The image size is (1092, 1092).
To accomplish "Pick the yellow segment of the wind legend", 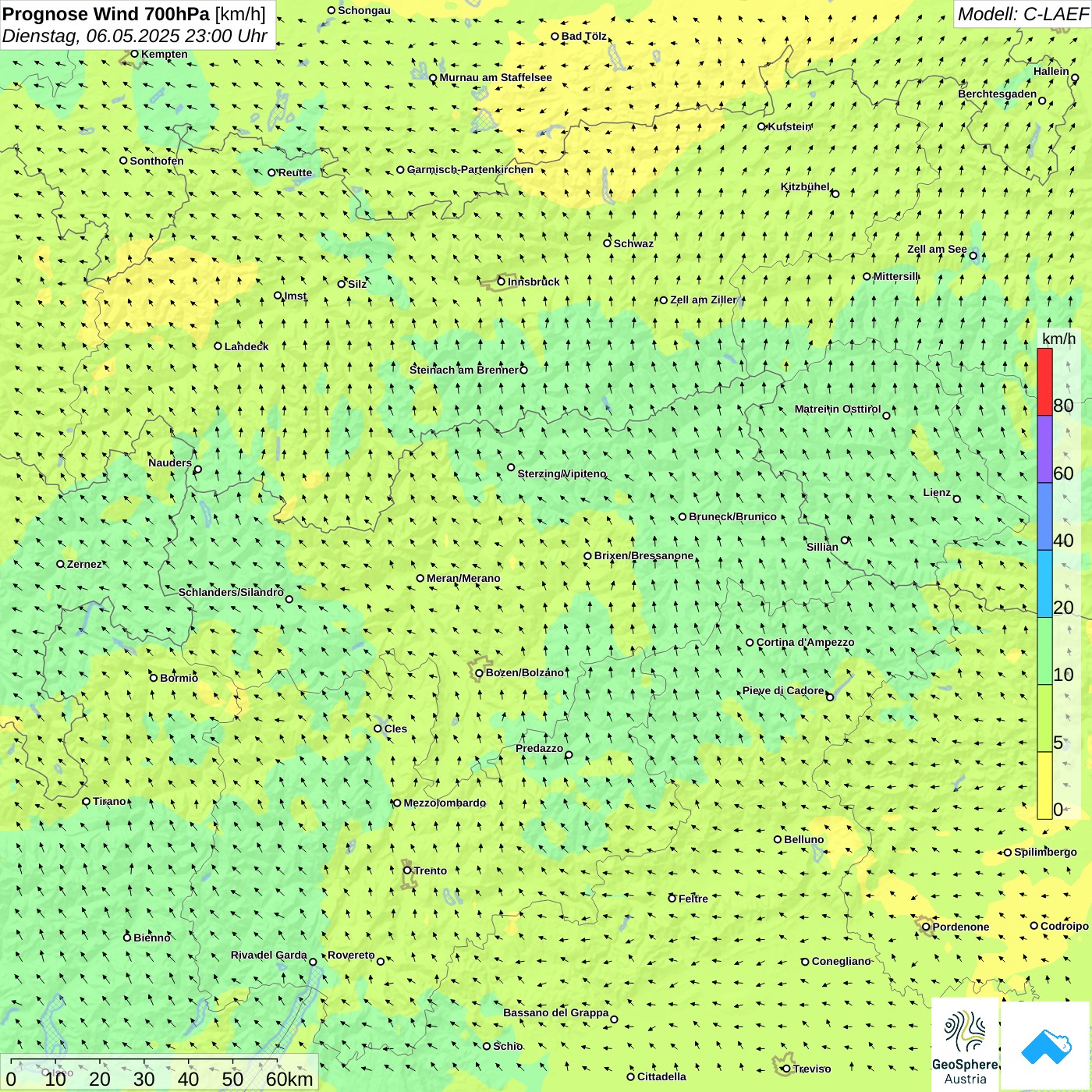I will pyautogui.click(x=1044, y=785).
